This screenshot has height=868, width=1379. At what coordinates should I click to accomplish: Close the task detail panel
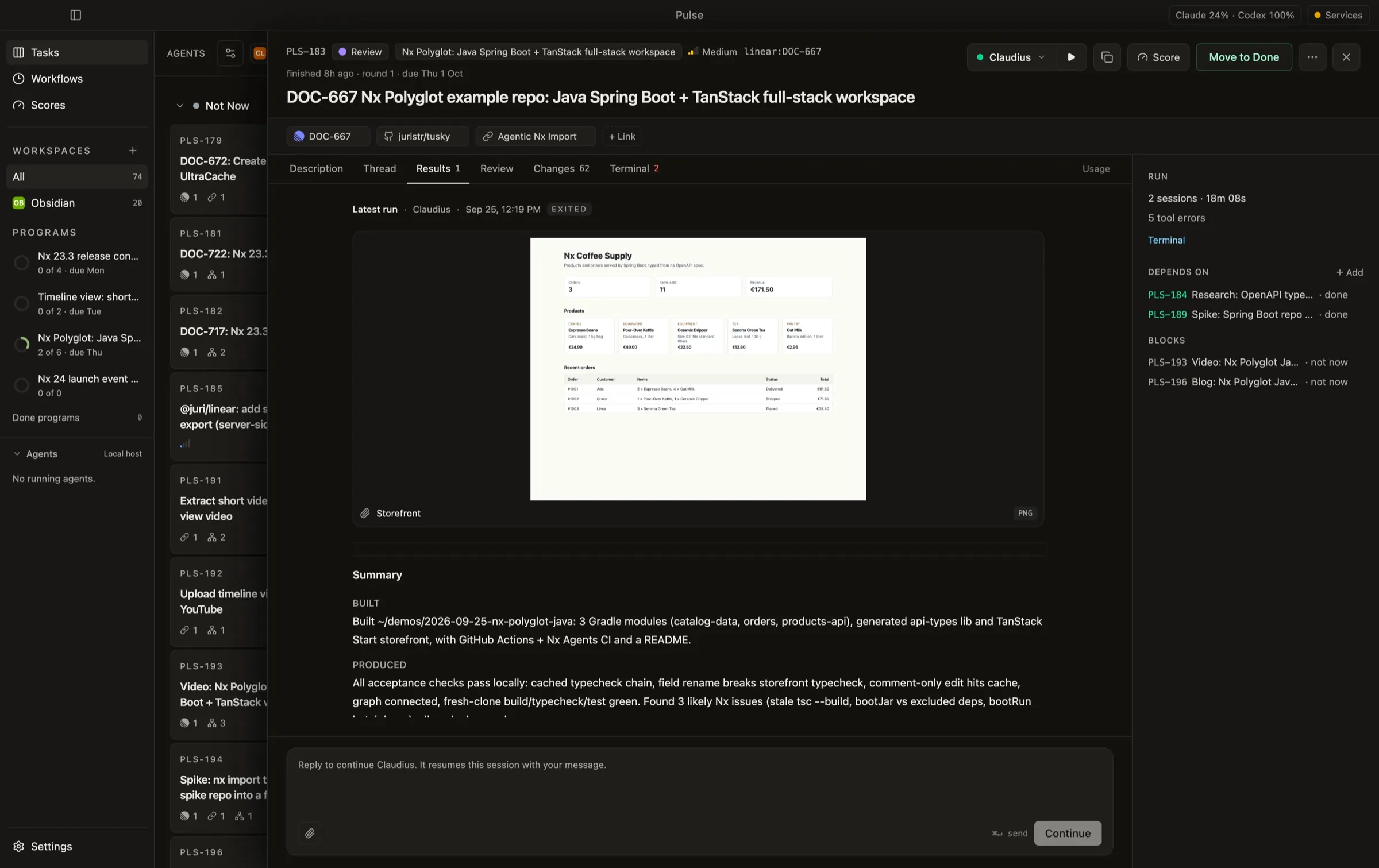coord(1346,57)
